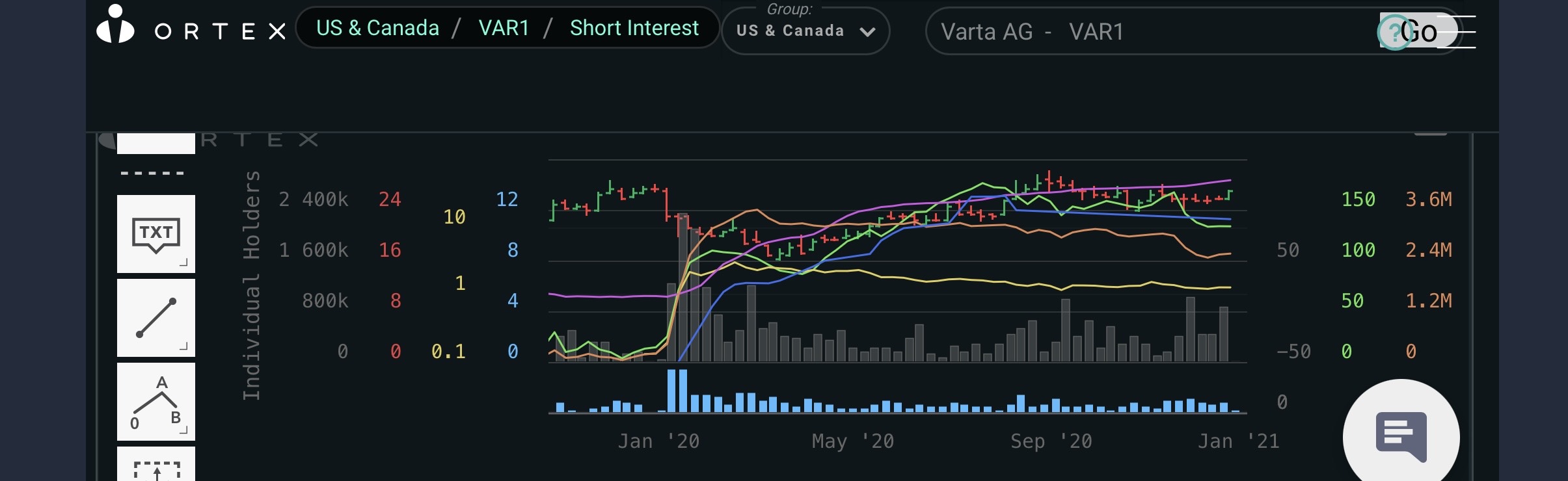Expand line tool corner arrow options
The height and width of the screenshot is (481, 1568).
(x=183, y=346)
